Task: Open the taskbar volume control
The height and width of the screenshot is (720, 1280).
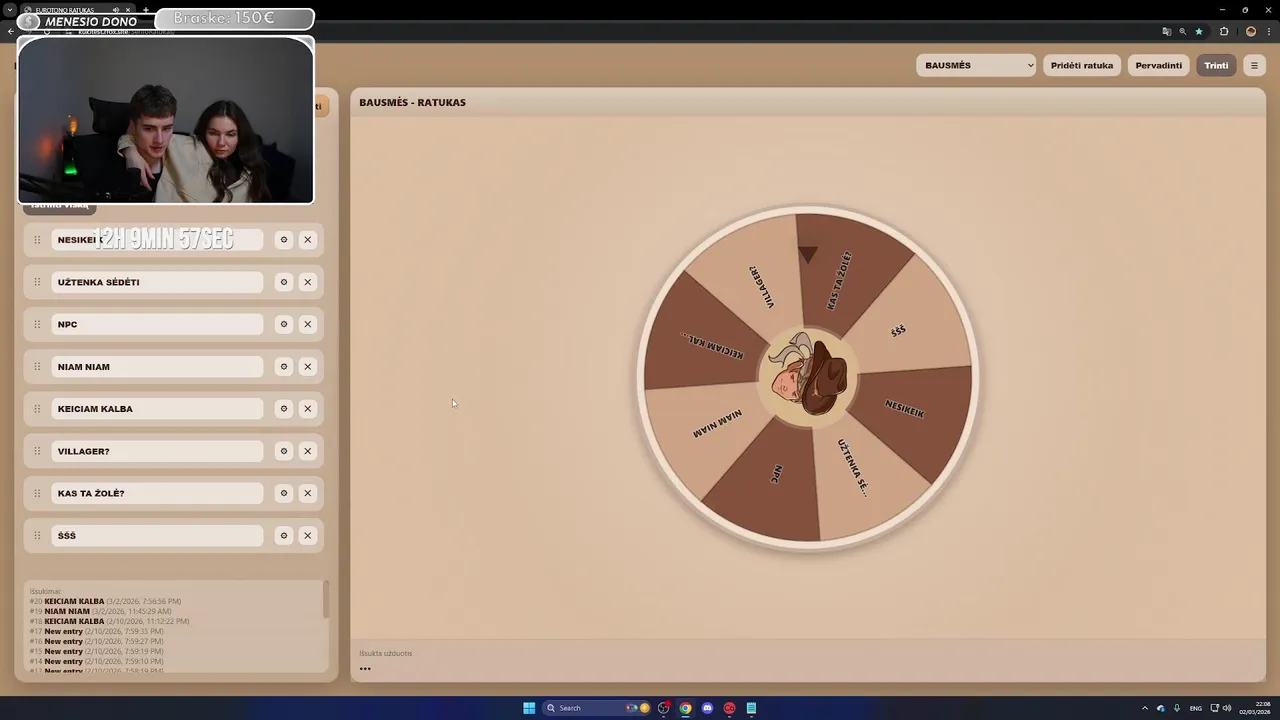Action: [x=1228, y=708]
